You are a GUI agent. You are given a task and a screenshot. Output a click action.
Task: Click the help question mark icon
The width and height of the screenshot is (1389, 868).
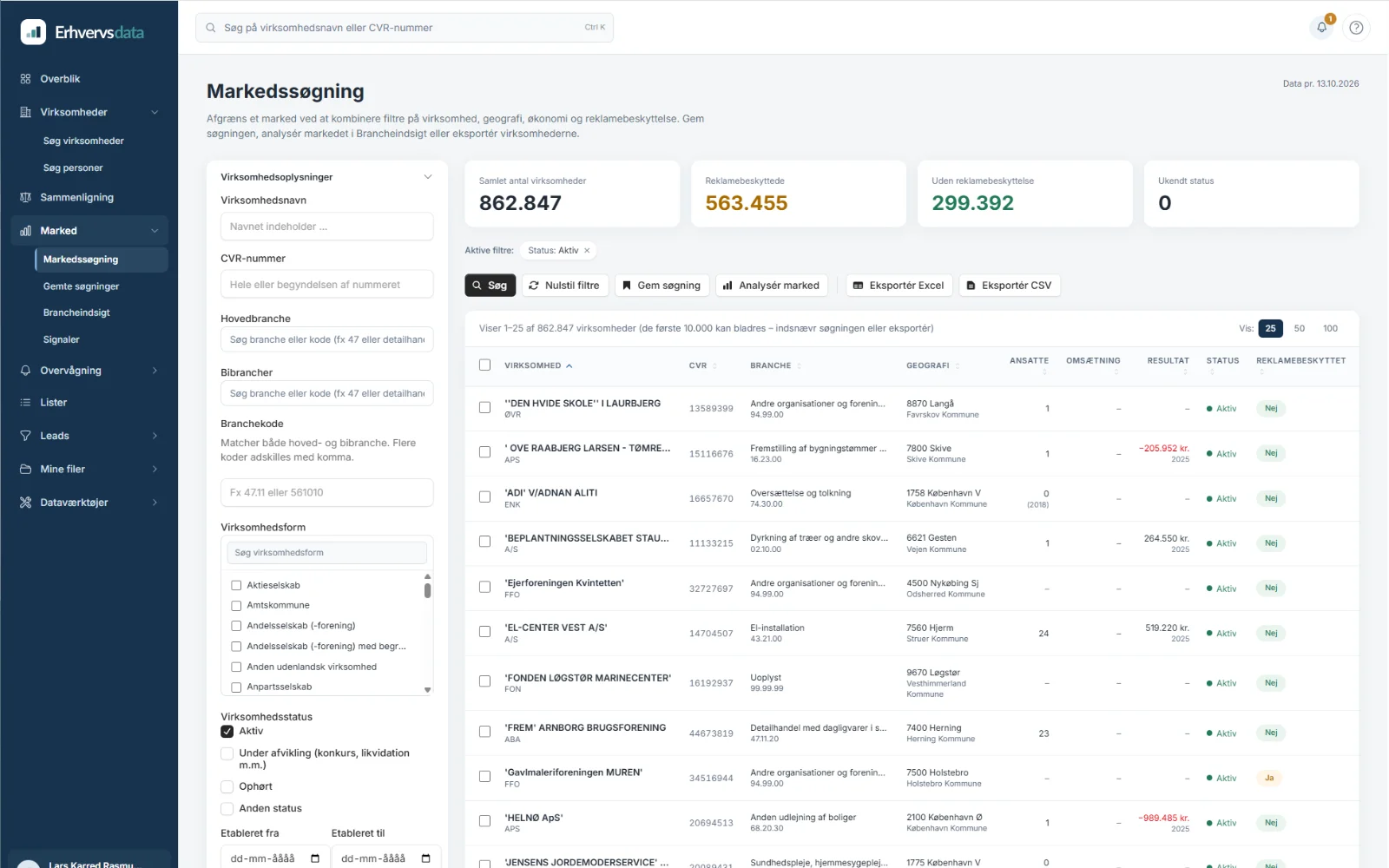(1356, 28)
